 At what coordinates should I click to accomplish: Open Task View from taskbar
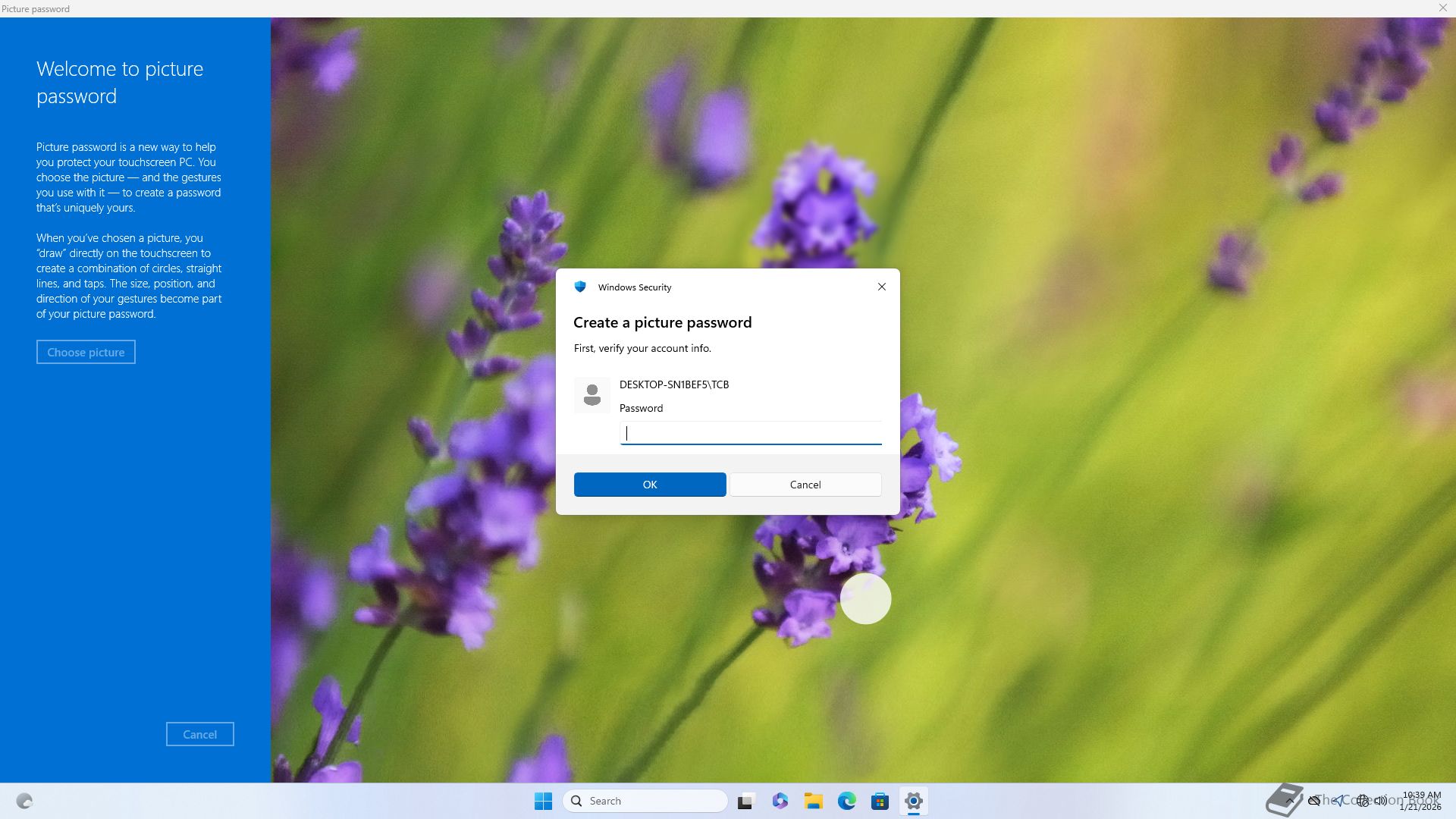[x=746, y=801]
